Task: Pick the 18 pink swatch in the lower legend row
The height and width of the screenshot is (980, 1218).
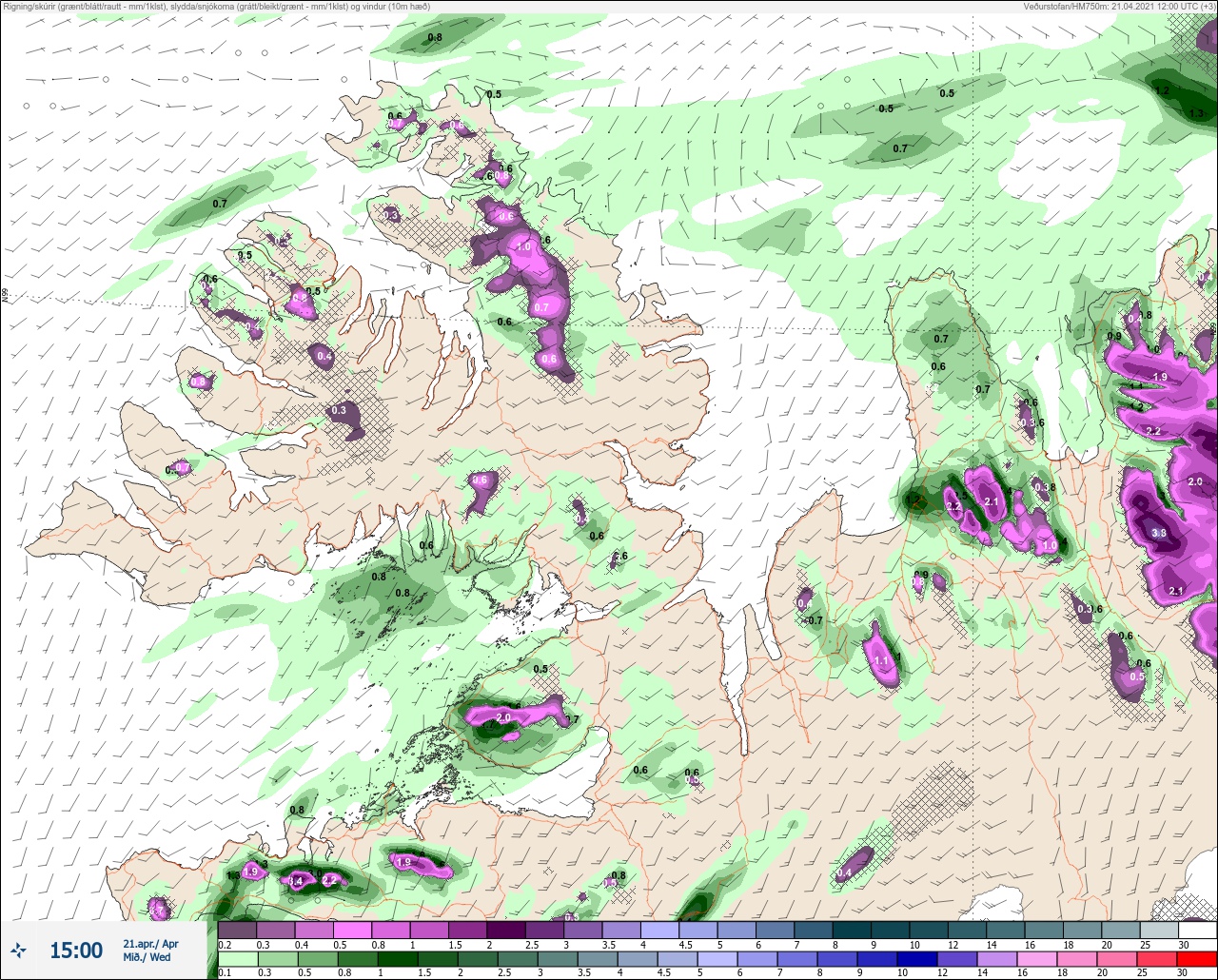Action: tap(1077, 959)
